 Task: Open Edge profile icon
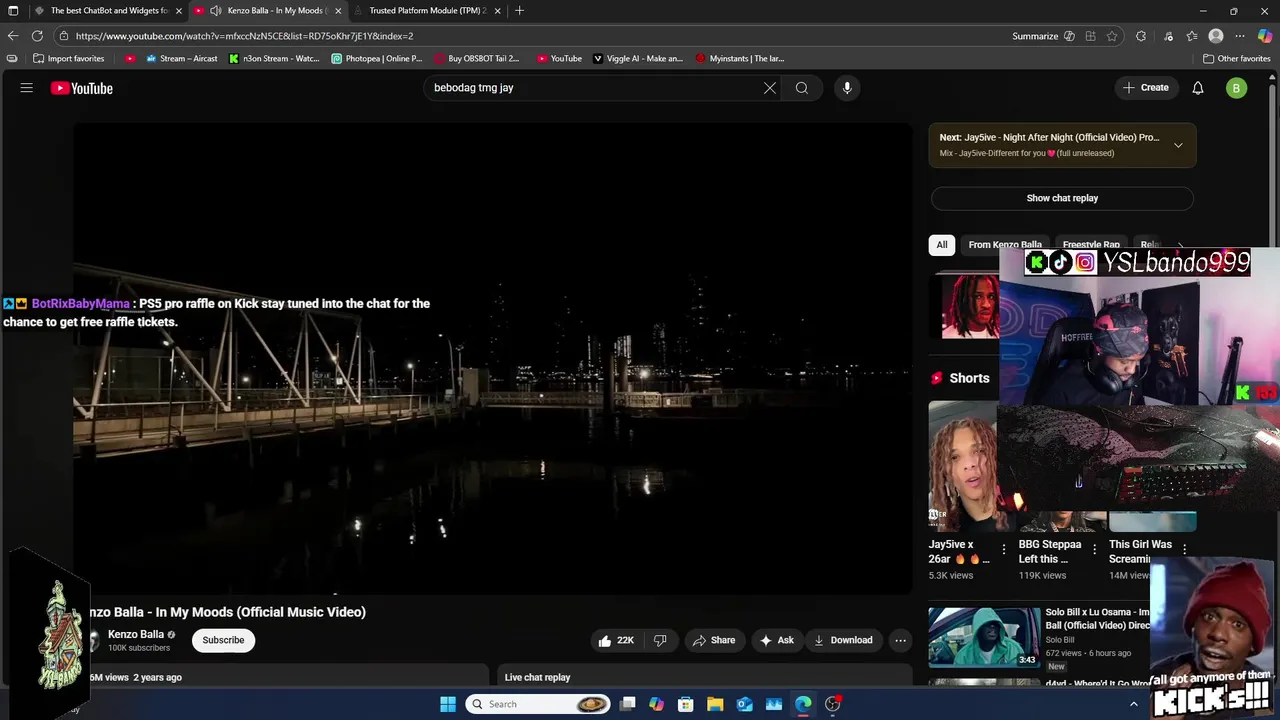pyautogui.click(x=1216, y=36)
